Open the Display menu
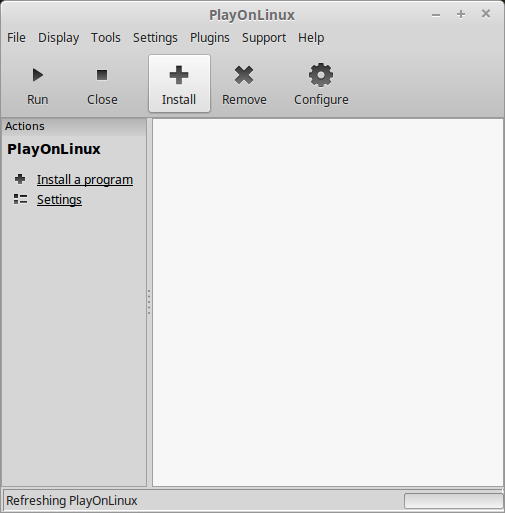505x513 pixels. click(x=59, y=38)
